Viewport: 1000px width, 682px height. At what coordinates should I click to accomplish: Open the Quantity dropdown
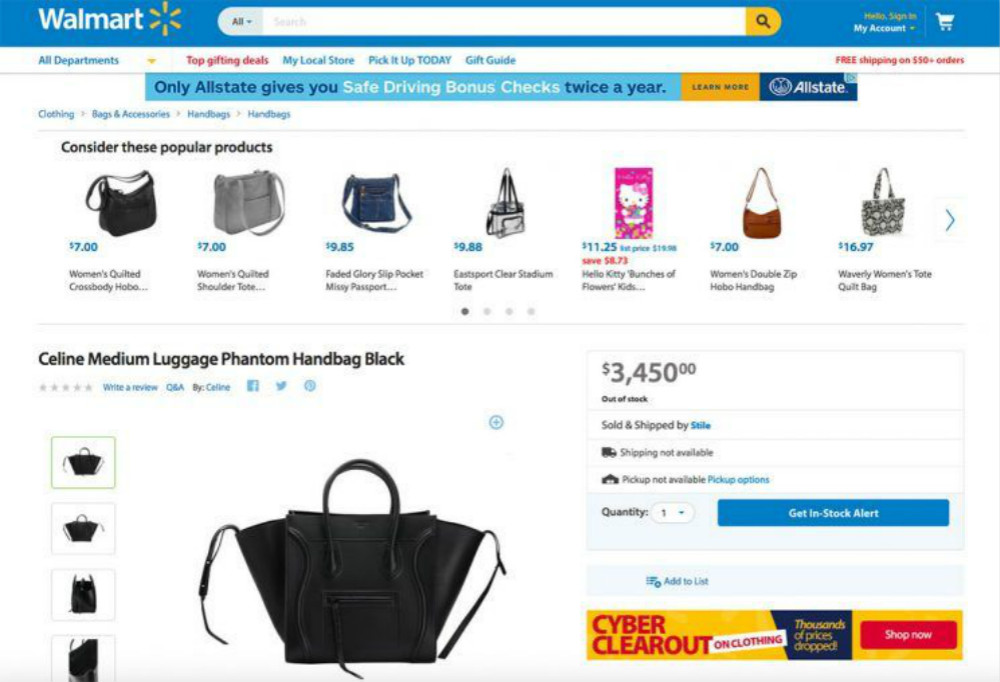click(x=673, y=513)
